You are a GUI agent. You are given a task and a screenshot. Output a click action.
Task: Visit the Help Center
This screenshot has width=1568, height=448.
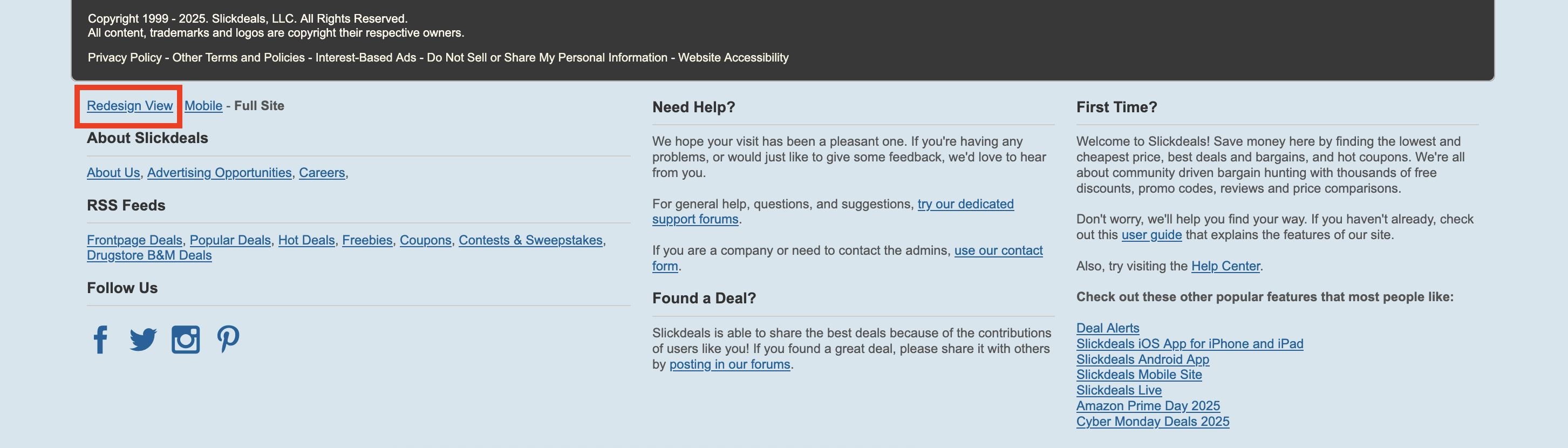click(x=1225, y=266)
